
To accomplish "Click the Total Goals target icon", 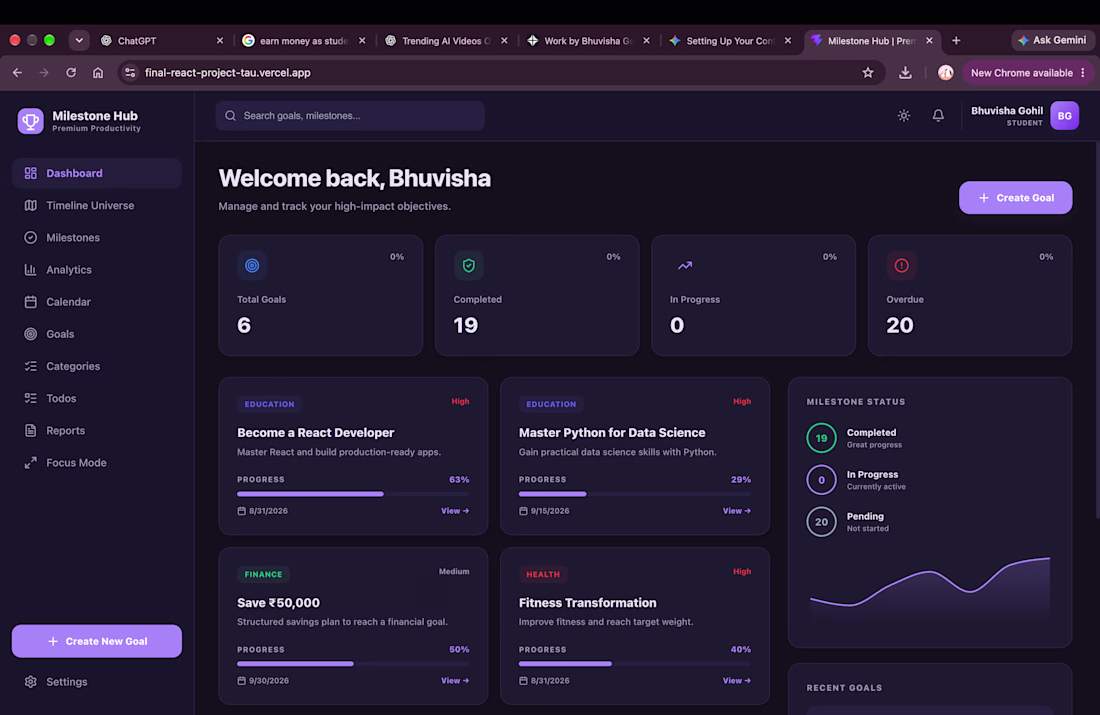I will pos(252,265).
